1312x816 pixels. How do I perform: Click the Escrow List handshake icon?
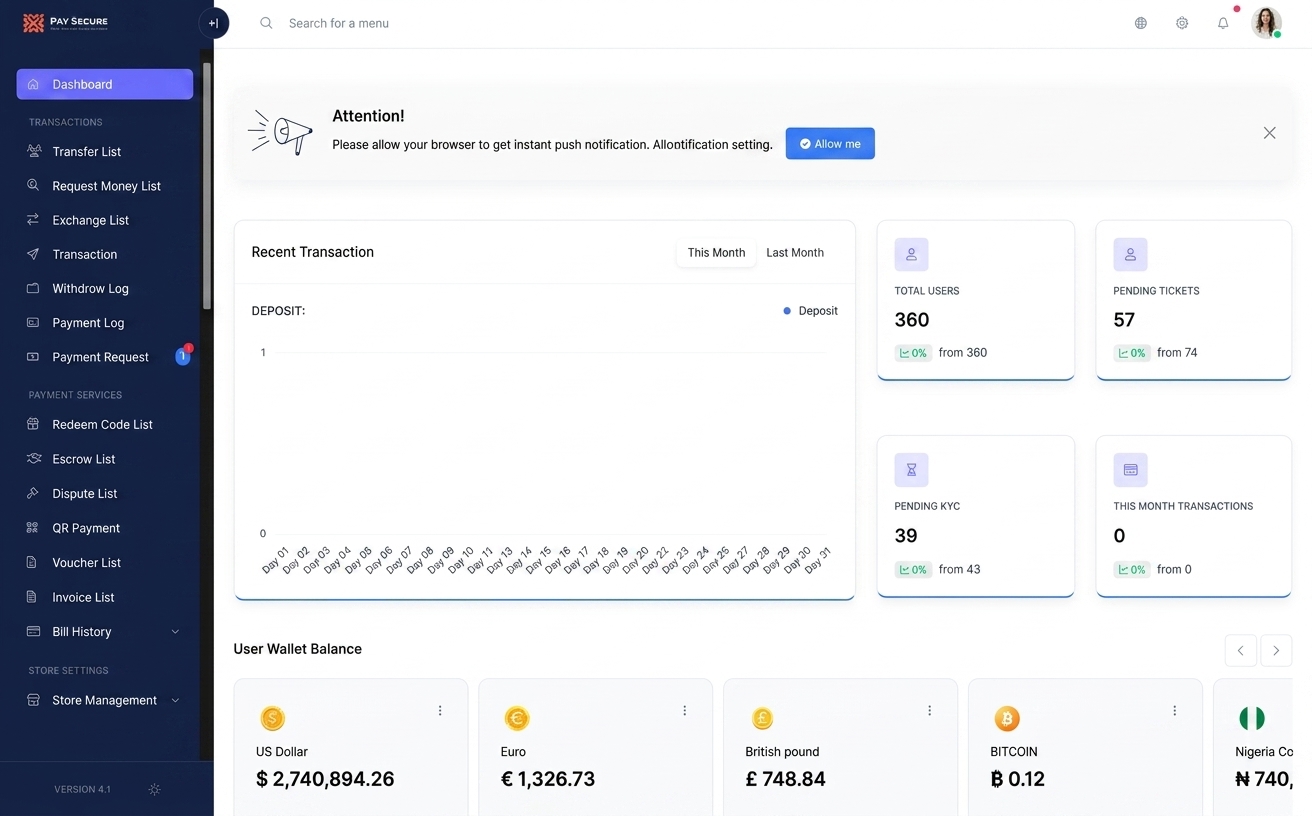tap(33, 459)
